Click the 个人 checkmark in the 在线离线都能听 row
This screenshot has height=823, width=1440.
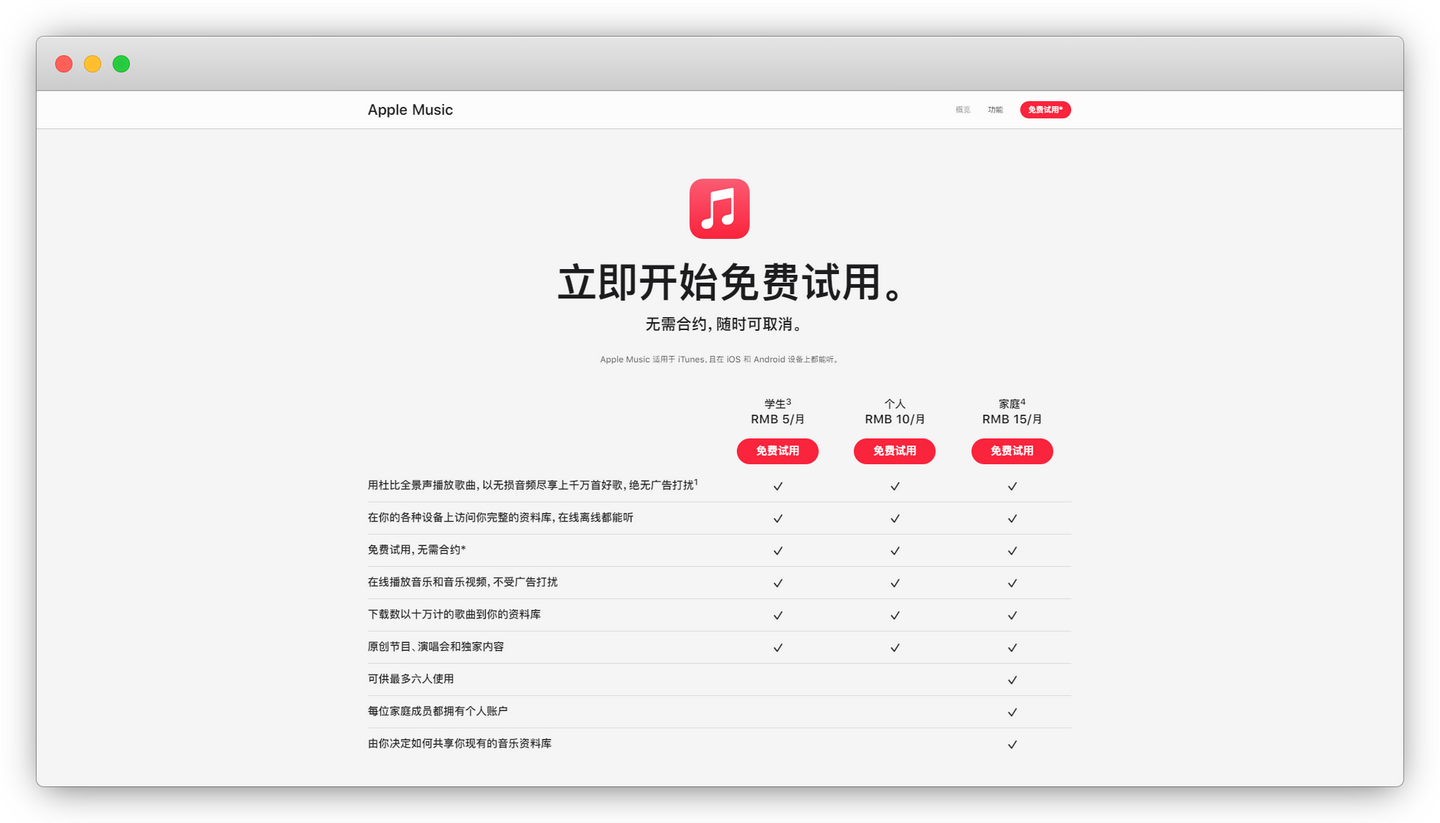click(x=894, y=518)
